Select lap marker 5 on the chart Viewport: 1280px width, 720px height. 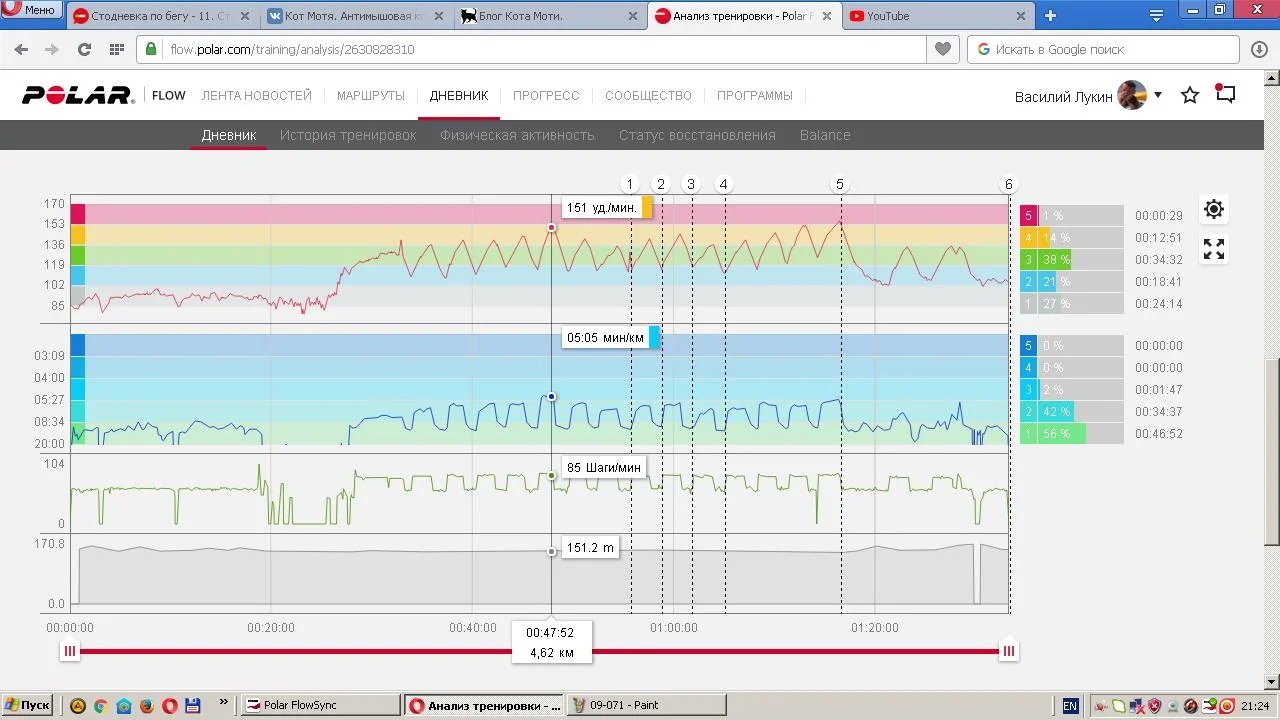click(840, 184)
